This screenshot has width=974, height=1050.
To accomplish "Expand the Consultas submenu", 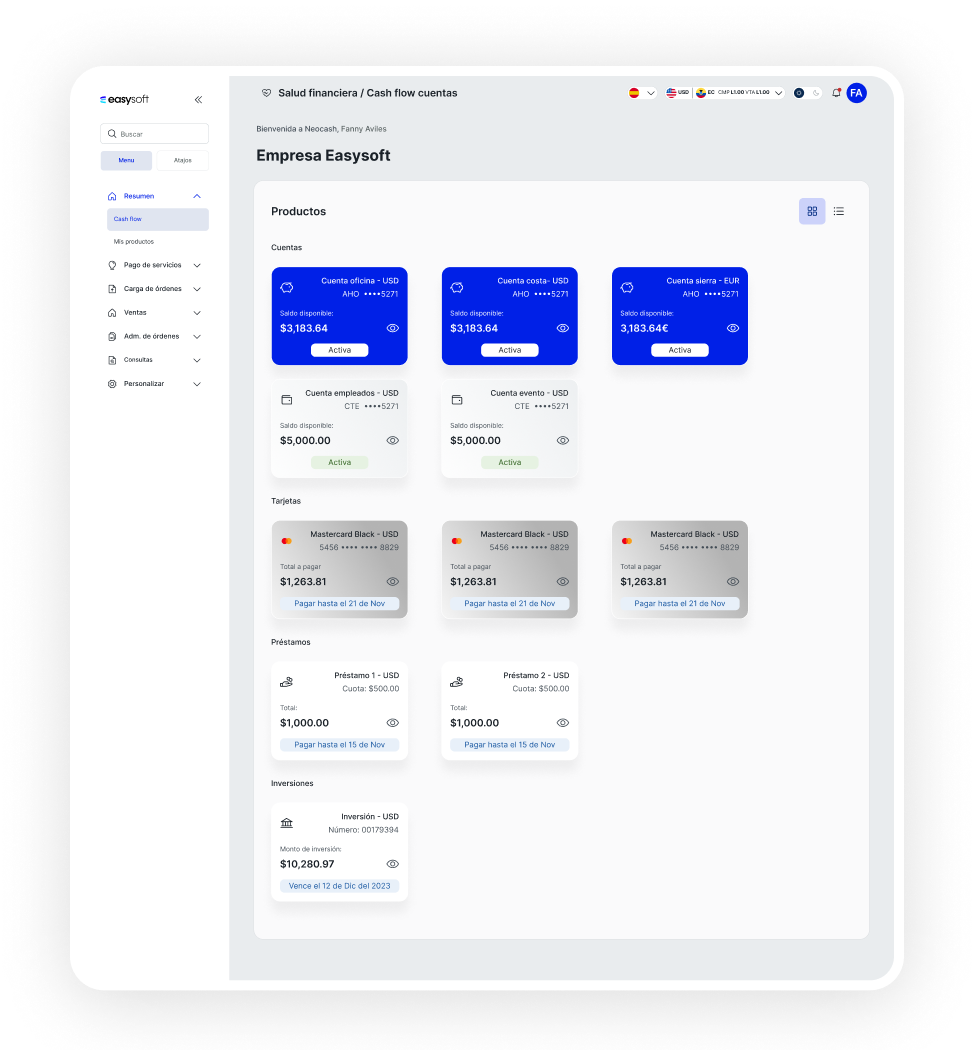I will (197, 360).
